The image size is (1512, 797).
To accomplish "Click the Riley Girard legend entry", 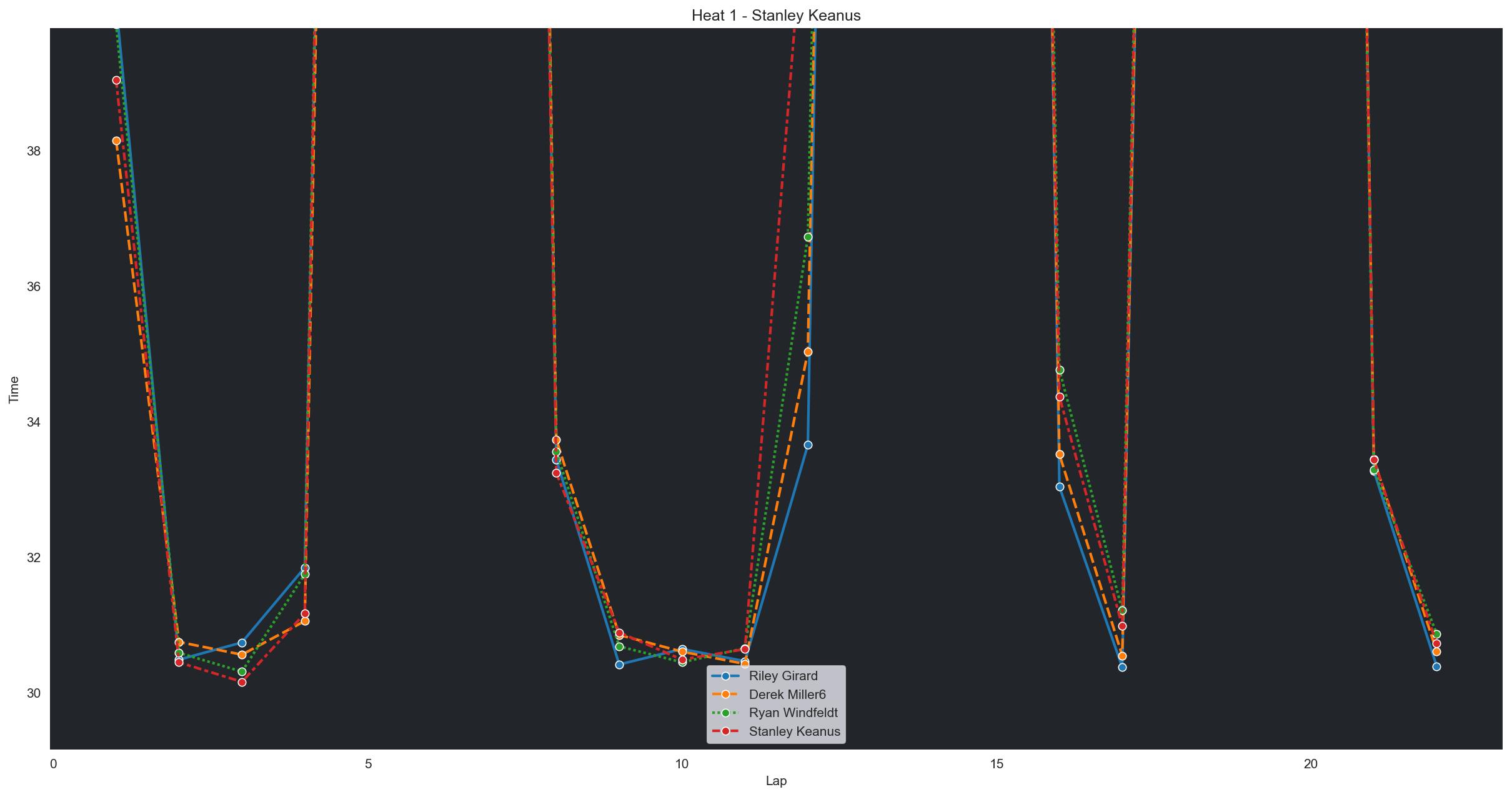I will click(x=783, y=675).
